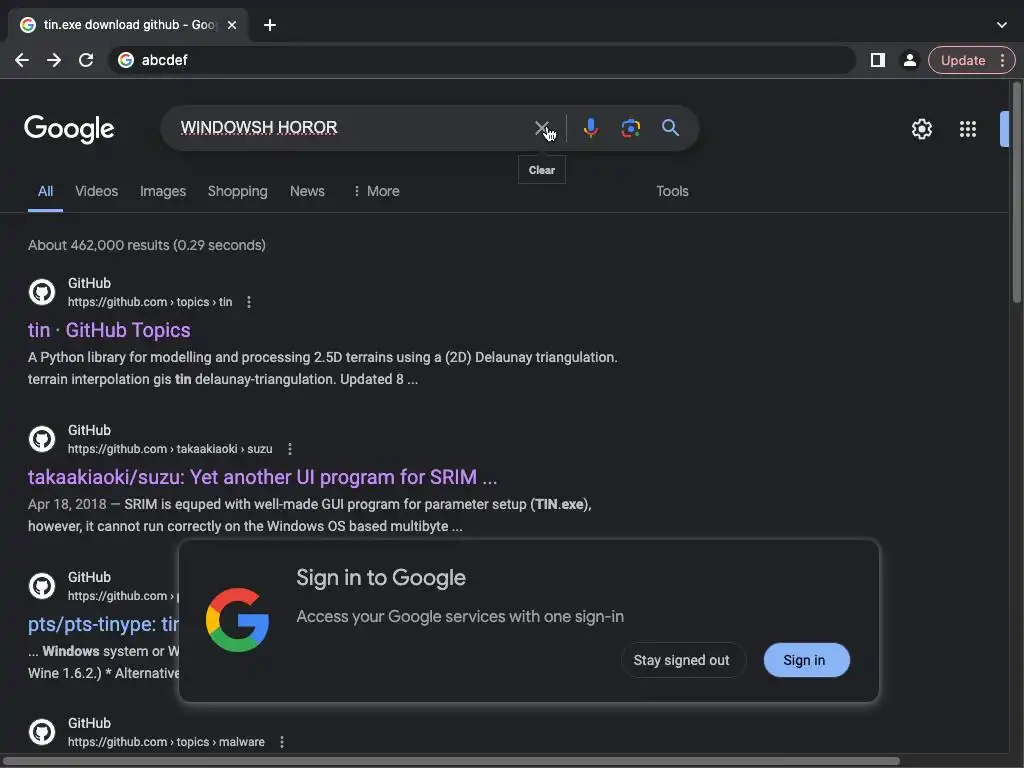Image resolution: width=1024 pixels, height=768 pixels.
Task: Go to Google homepage via logo
Action: pyautogui.click(x=69, y=129)
